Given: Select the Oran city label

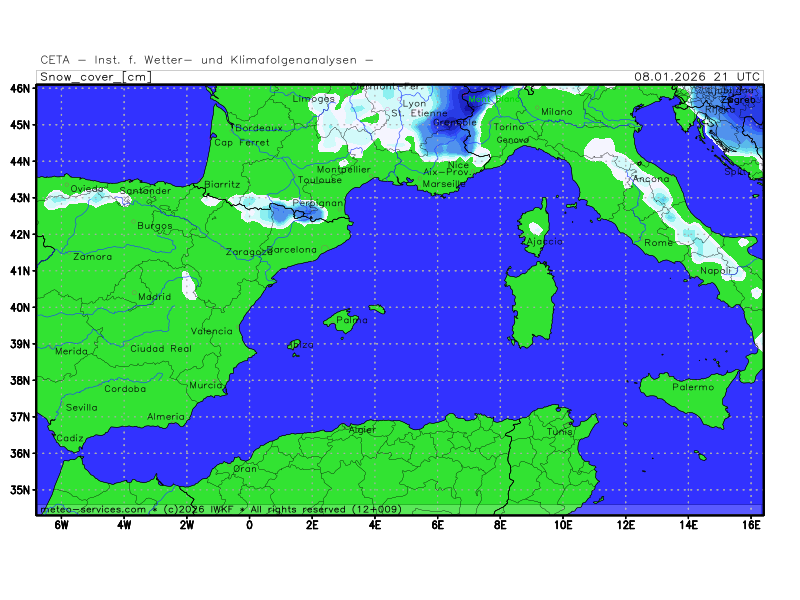Looking at the screenshot, I should [x=245, y=468].
